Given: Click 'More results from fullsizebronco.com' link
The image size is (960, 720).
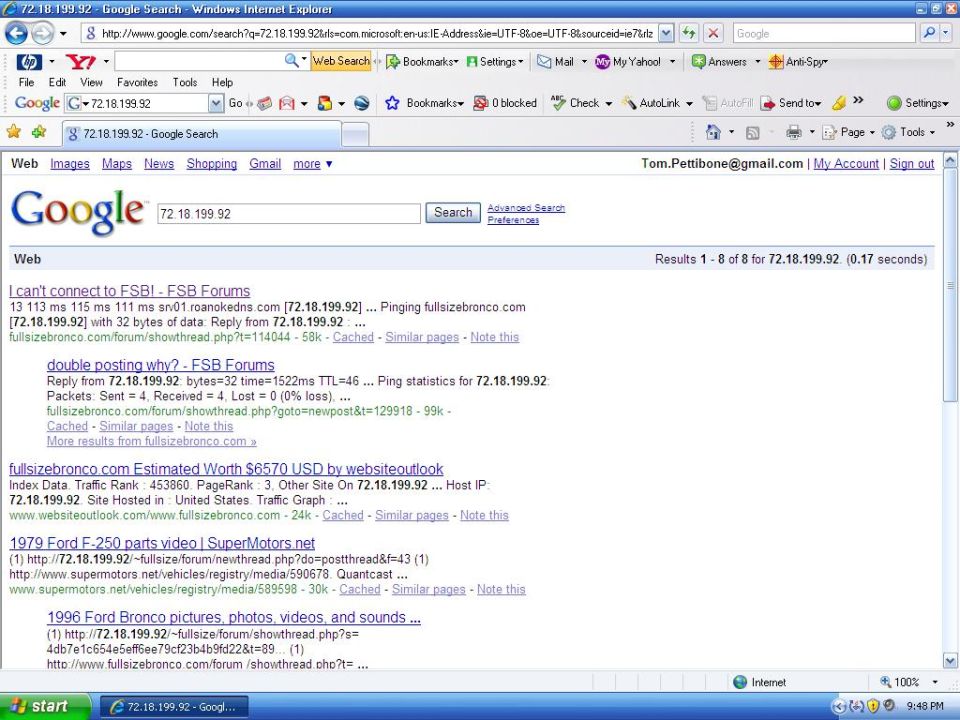Looking at the screenshot, I should (151, 441).
